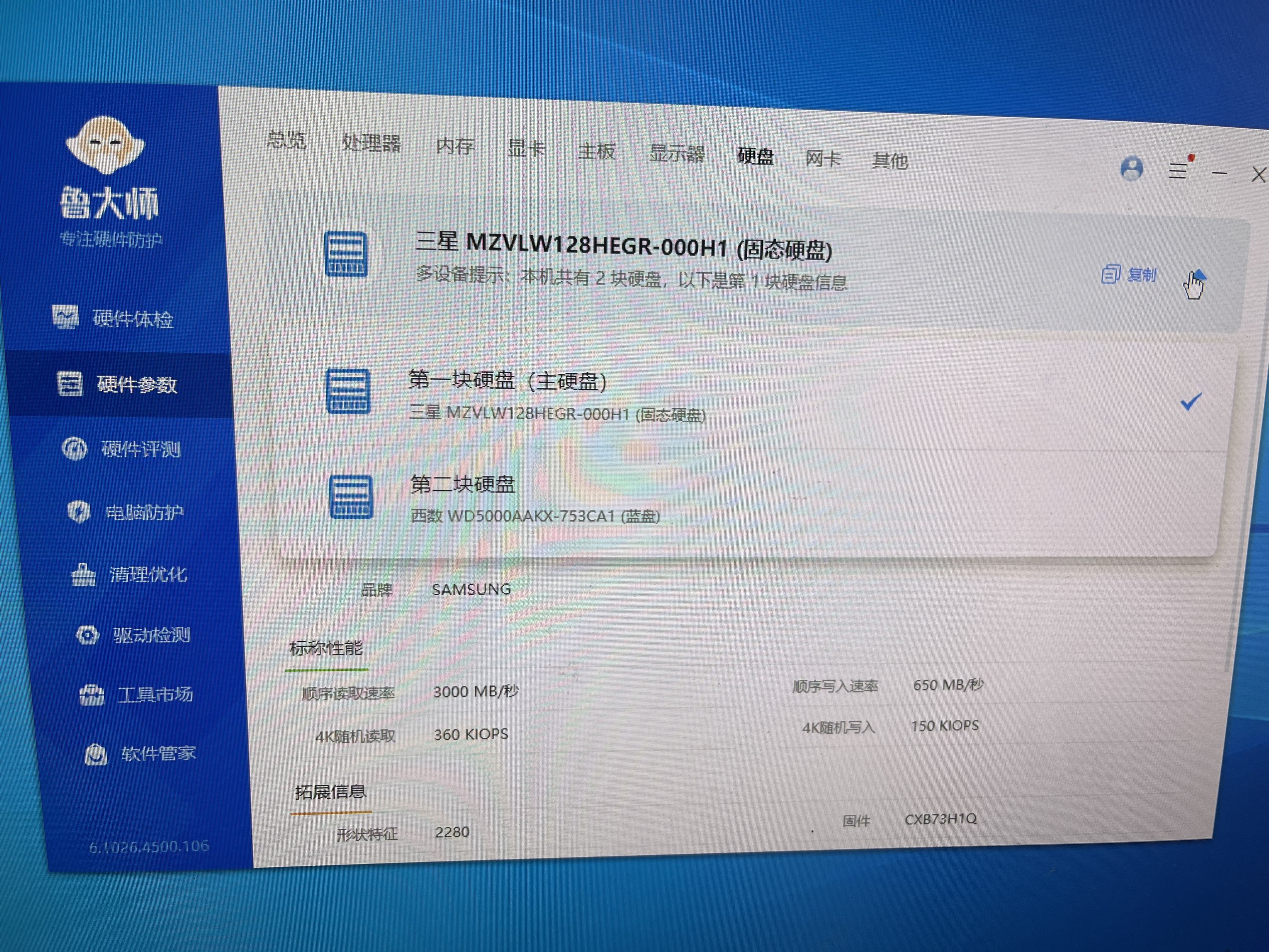
Task: Open the hamburger main menu icon
Action: click(x=1178, y=170)
